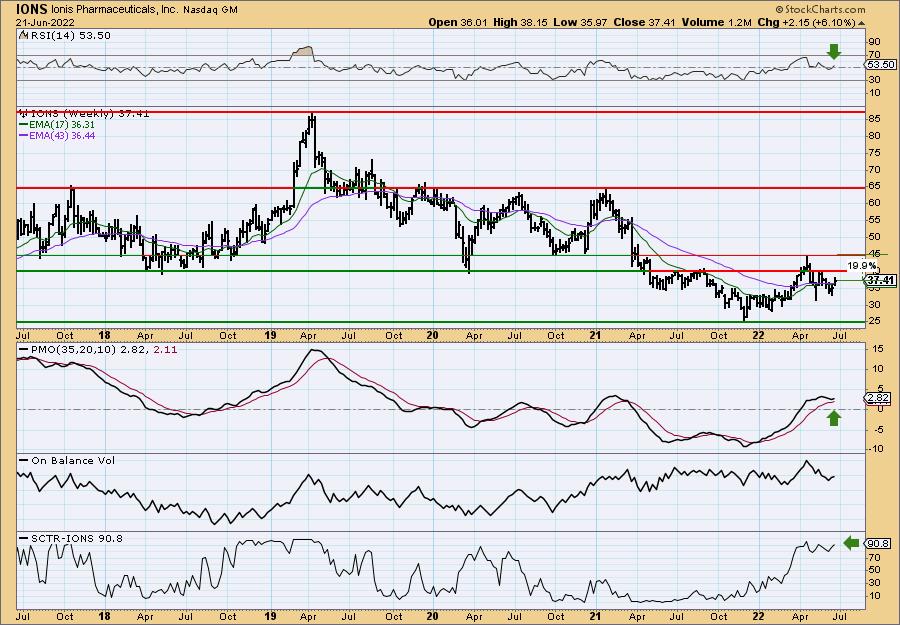Click the 19.9% annotation near price axis
This screenshot has height=625, width=900.
[x=862, y=266]
